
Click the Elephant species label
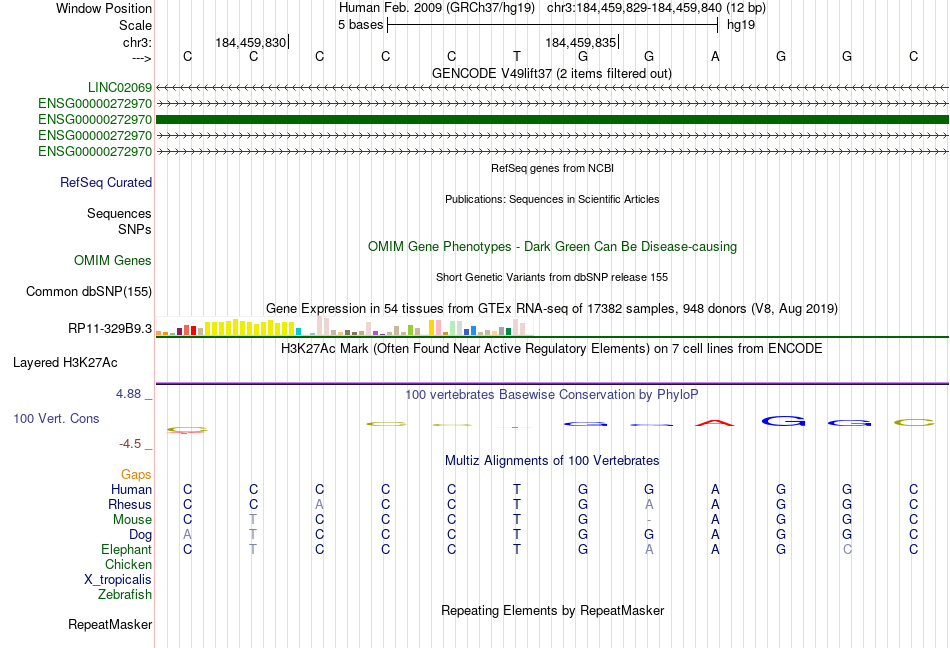(x=126, y=549)
